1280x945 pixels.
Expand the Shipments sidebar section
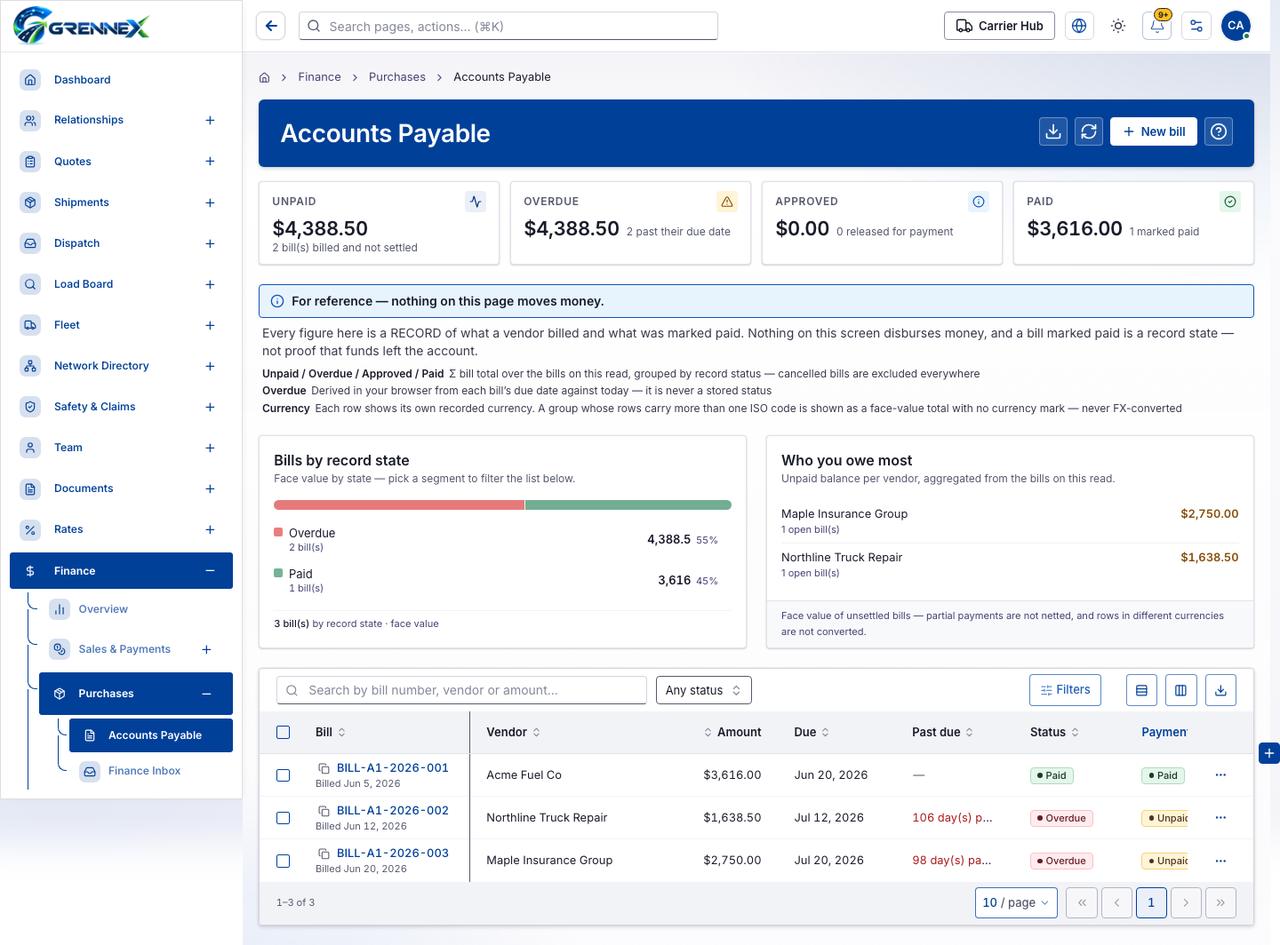point(210,203)
